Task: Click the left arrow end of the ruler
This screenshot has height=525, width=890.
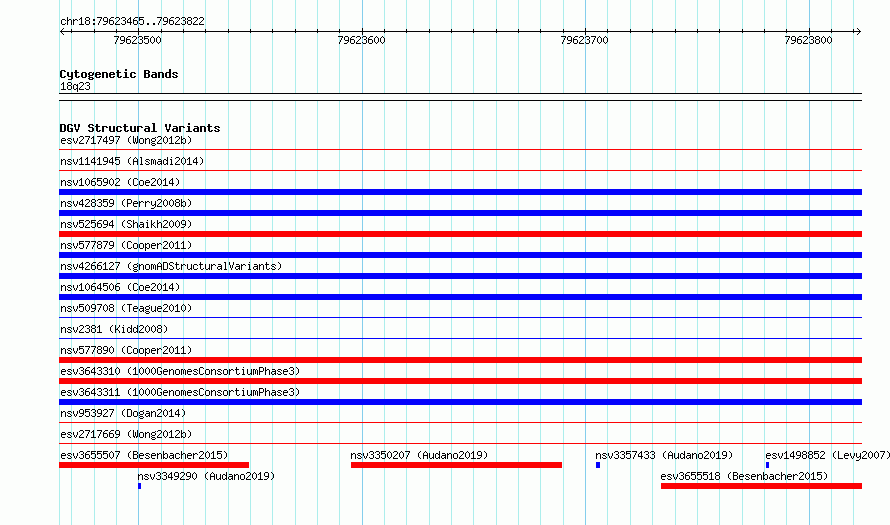Action: coord(63,31)
